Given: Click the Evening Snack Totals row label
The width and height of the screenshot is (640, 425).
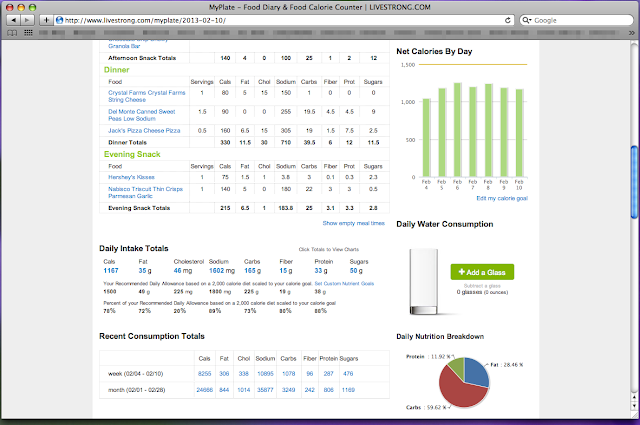Looking at the screenshot, I should tap(139, 208).
